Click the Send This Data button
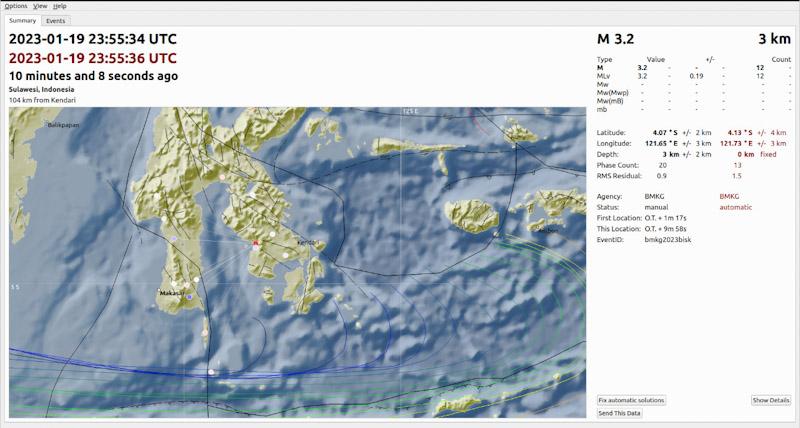 (619, 413)
